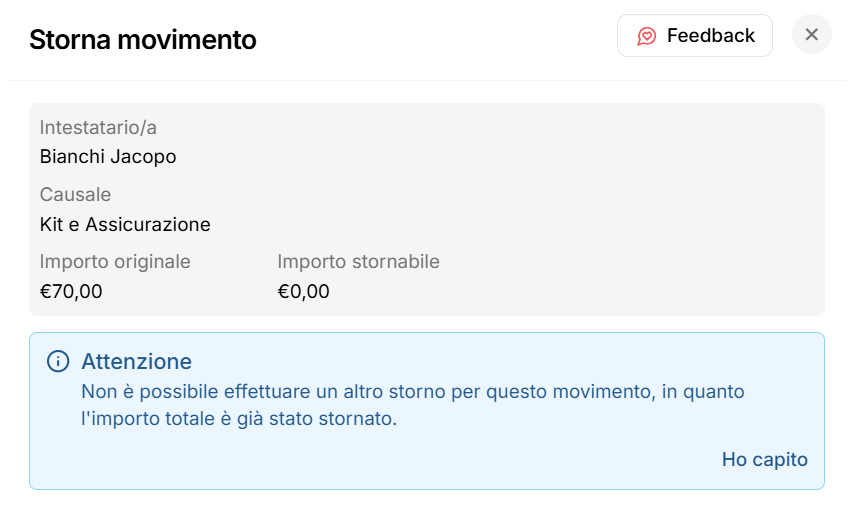The height and width of the screenshot is (515, 858).
Task: Click the Feedback button
Action: click(x=694, y=36)
